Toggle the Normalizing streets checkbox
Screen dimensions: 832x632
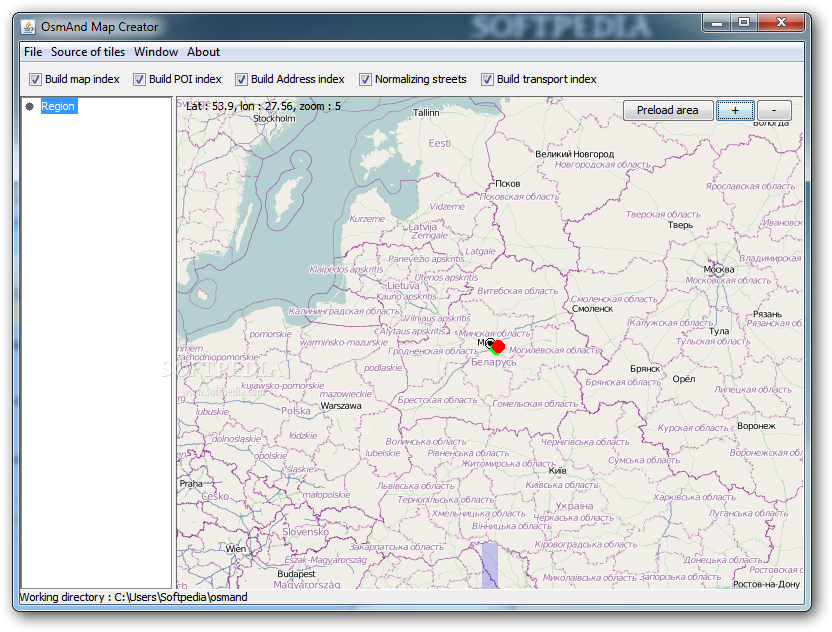(x=366, y=80)
